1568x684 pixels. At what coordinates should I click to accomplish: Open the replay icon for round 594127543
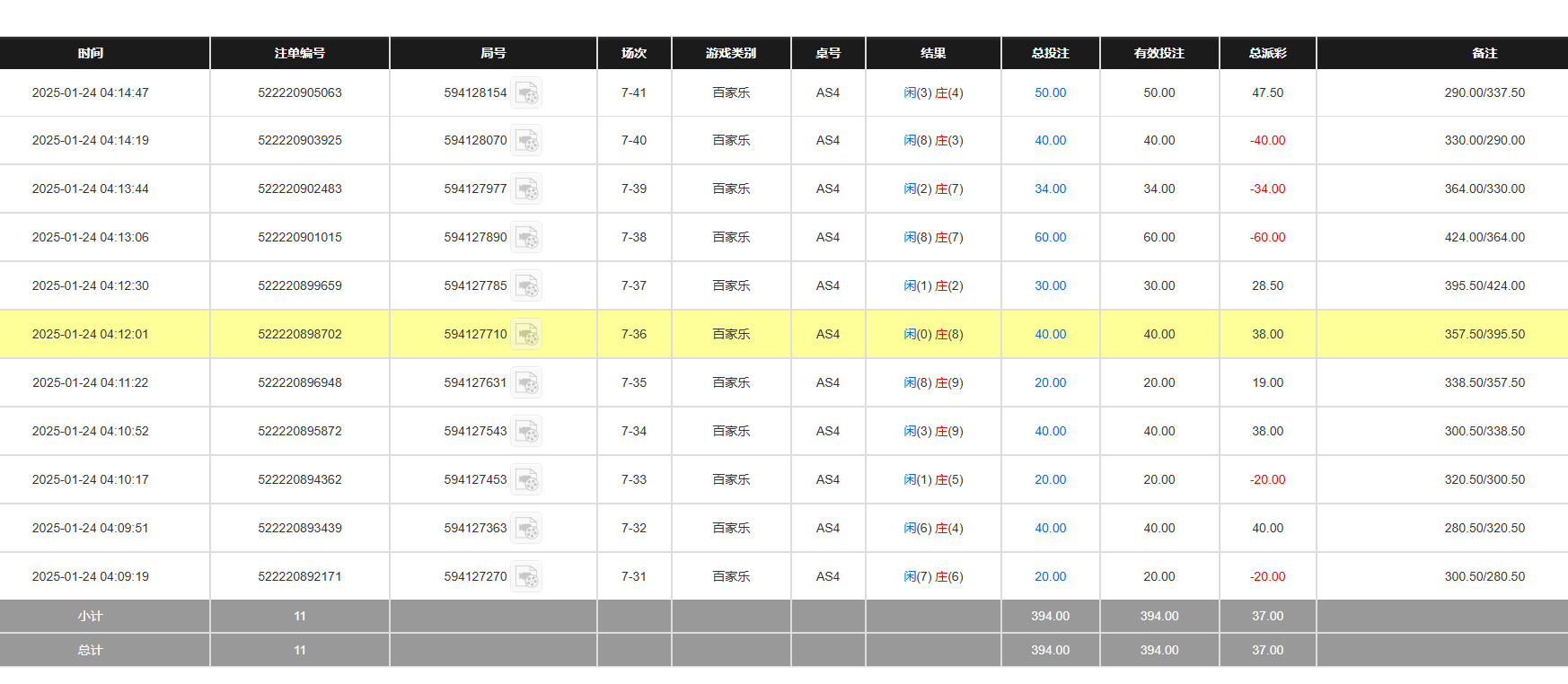(526, 432)
